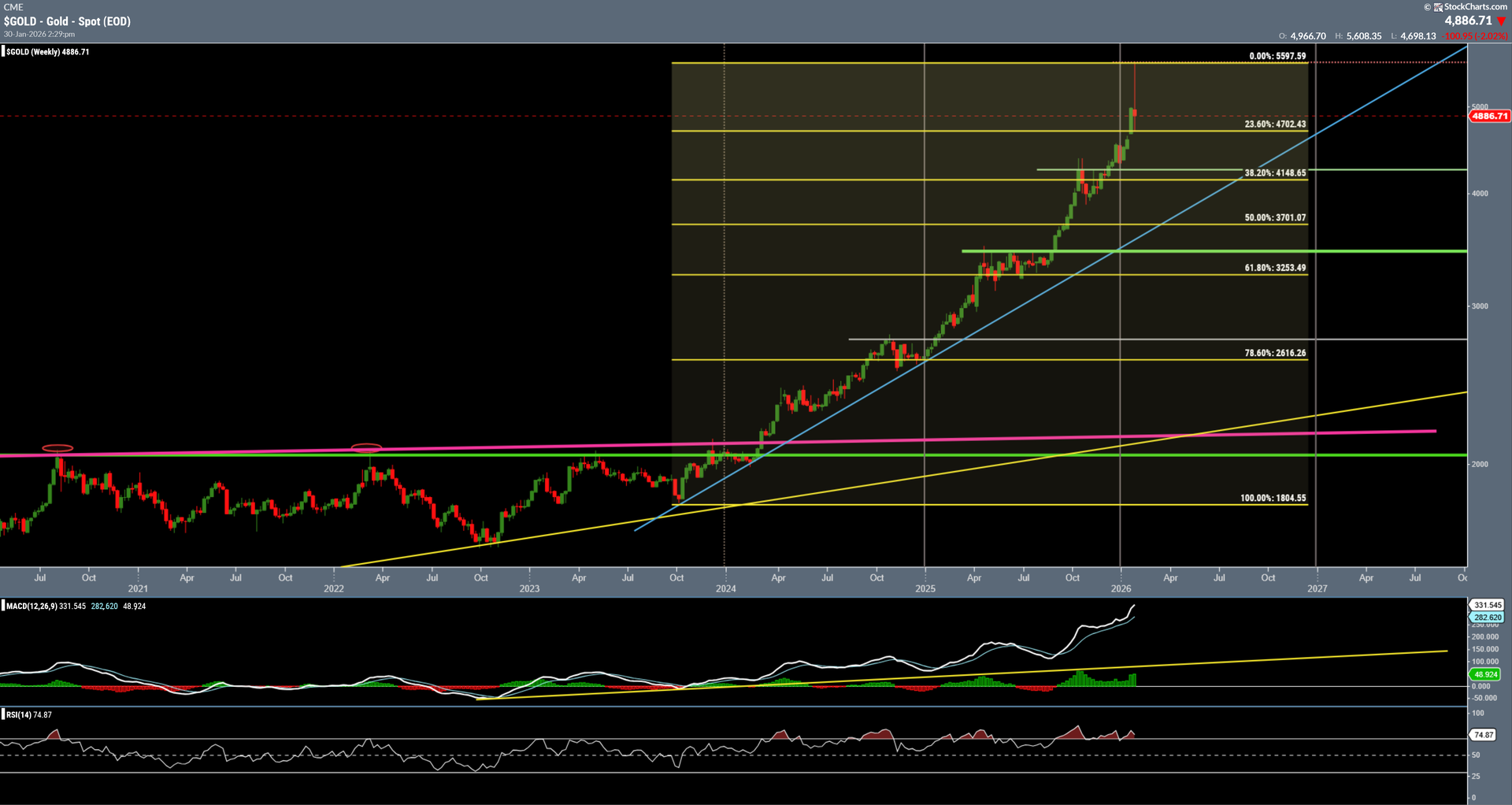Click the 2021 year label on time axis

point(138,588)
